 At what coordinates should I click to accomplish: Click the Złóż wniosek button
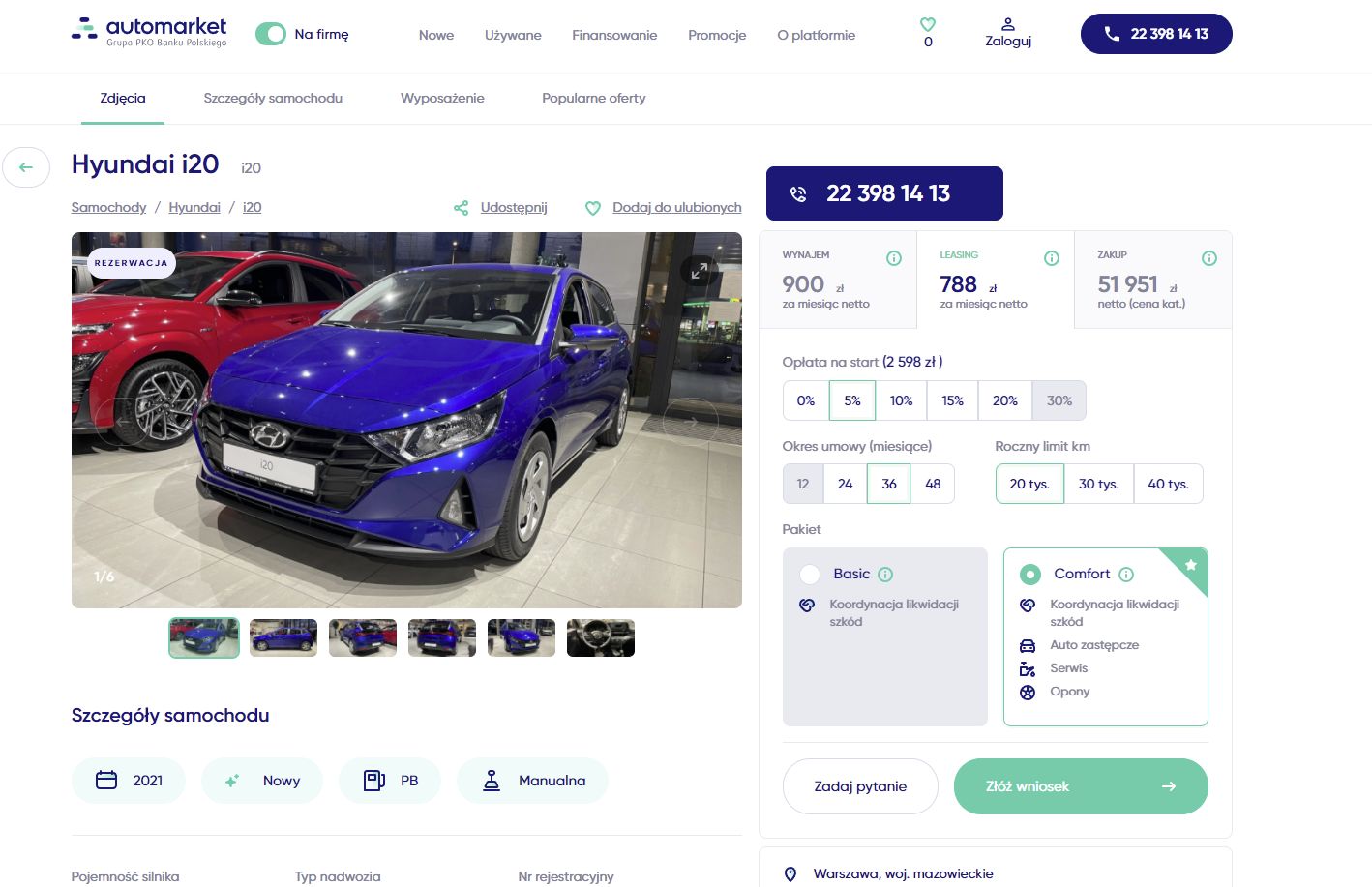(x=1081, y=786)
